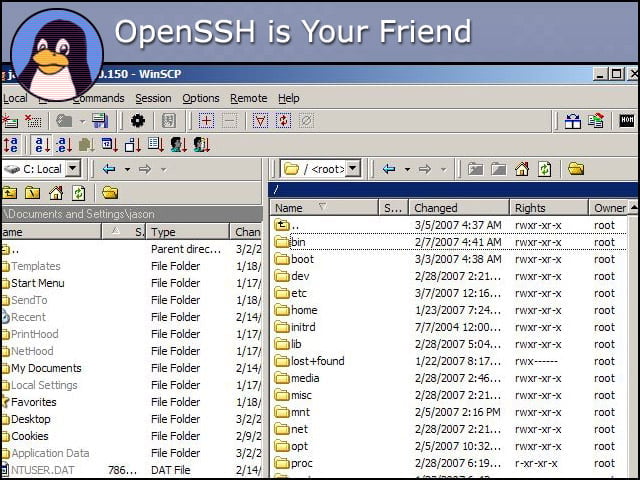This screenshot has height=480, width=640.
Task: Refresh the local panel directory
Action: [79, 193]
